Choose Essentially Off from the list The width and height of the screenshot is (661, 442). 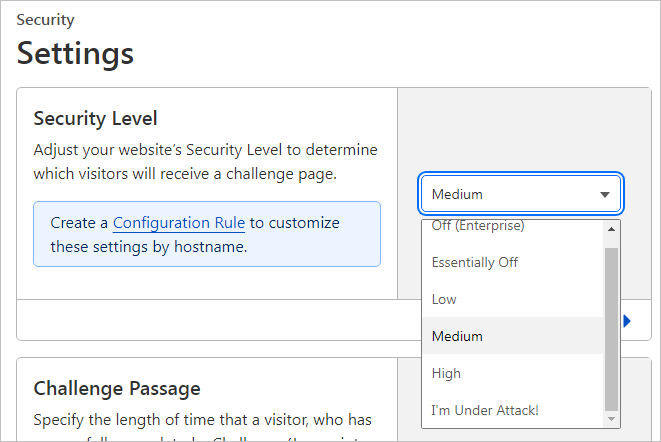click(x=475, y=262)
